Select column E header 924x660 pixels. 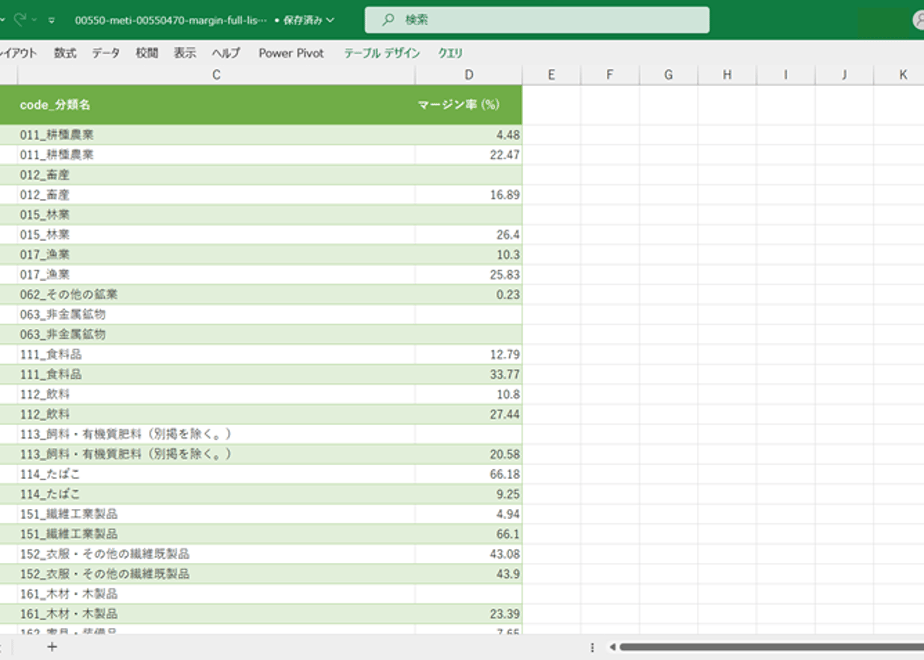point(551,75)
